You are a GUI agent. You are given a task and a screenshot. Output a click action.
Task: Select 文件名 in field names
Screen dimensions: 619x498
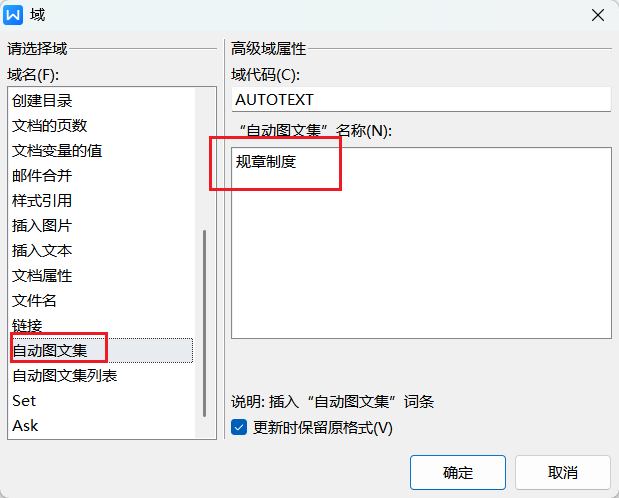coord(35,301)
